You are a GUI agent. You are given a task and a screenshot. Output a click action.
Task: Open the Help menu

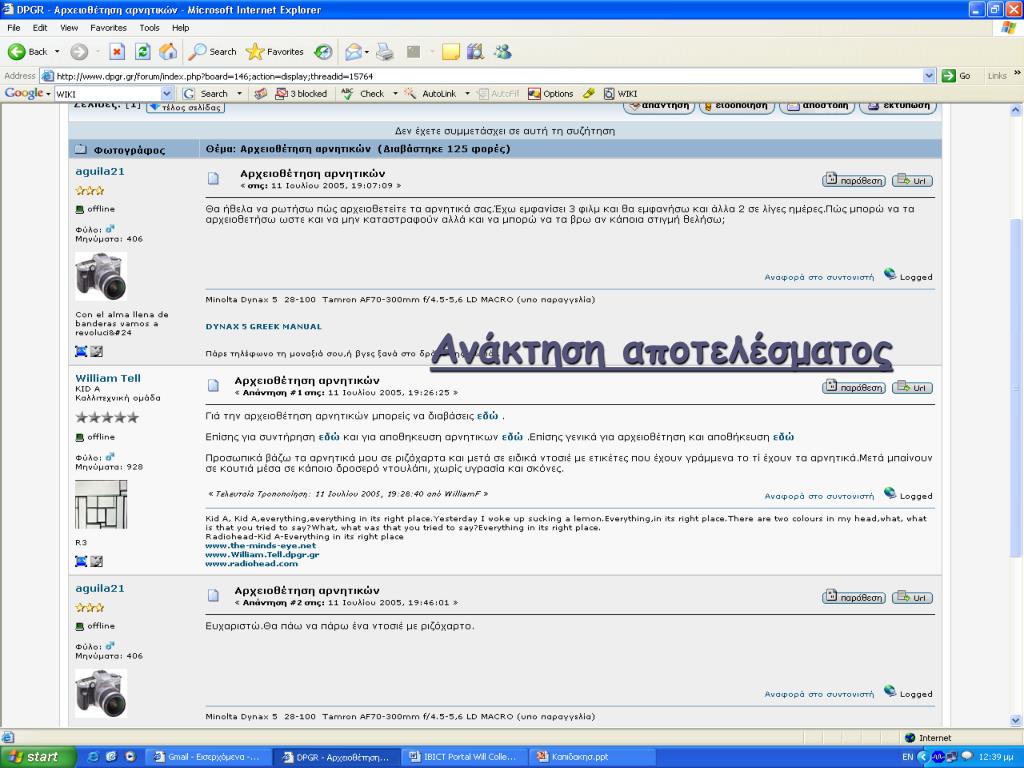181,28
